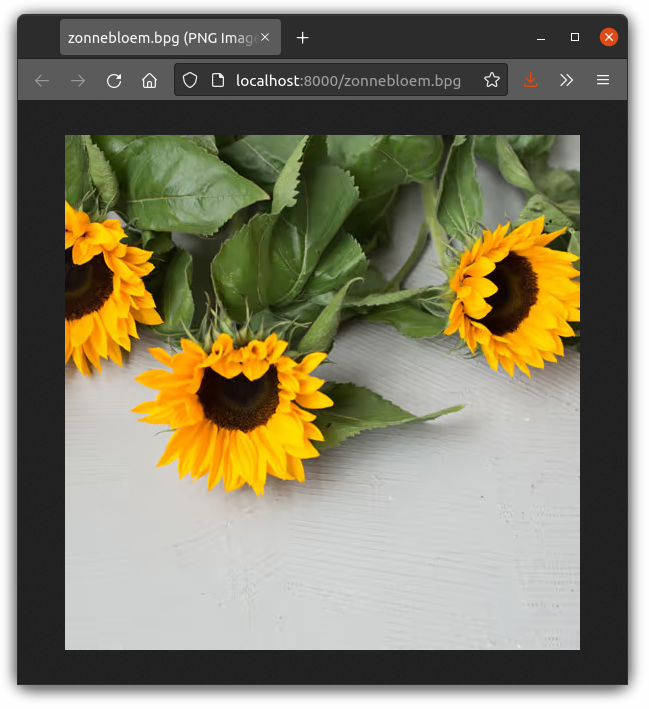
Task: Go back to the previous page
Action: click(x=42, y=80)
